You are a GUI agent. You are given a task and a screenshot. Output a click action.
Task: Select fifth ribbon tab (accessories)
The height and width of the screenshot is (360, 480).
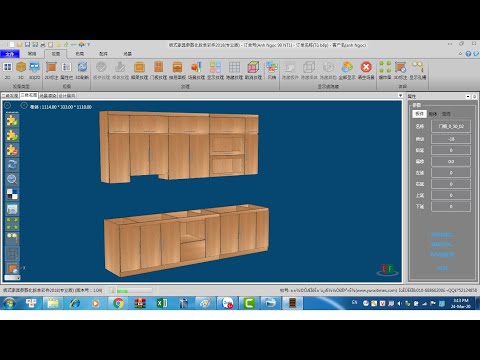[x=104, y=54]
